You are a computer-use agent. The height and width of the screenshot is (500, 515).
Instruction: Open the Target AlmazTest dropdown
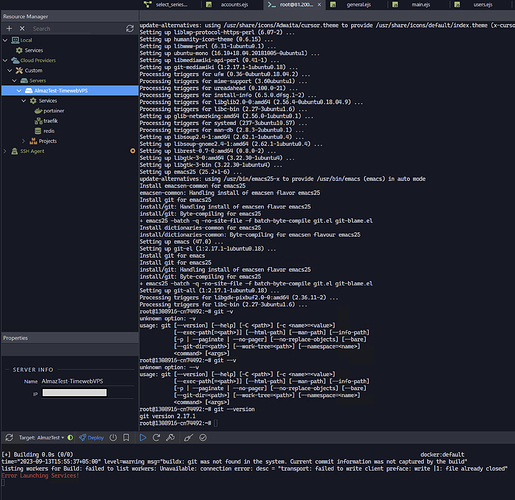point(41,438)
